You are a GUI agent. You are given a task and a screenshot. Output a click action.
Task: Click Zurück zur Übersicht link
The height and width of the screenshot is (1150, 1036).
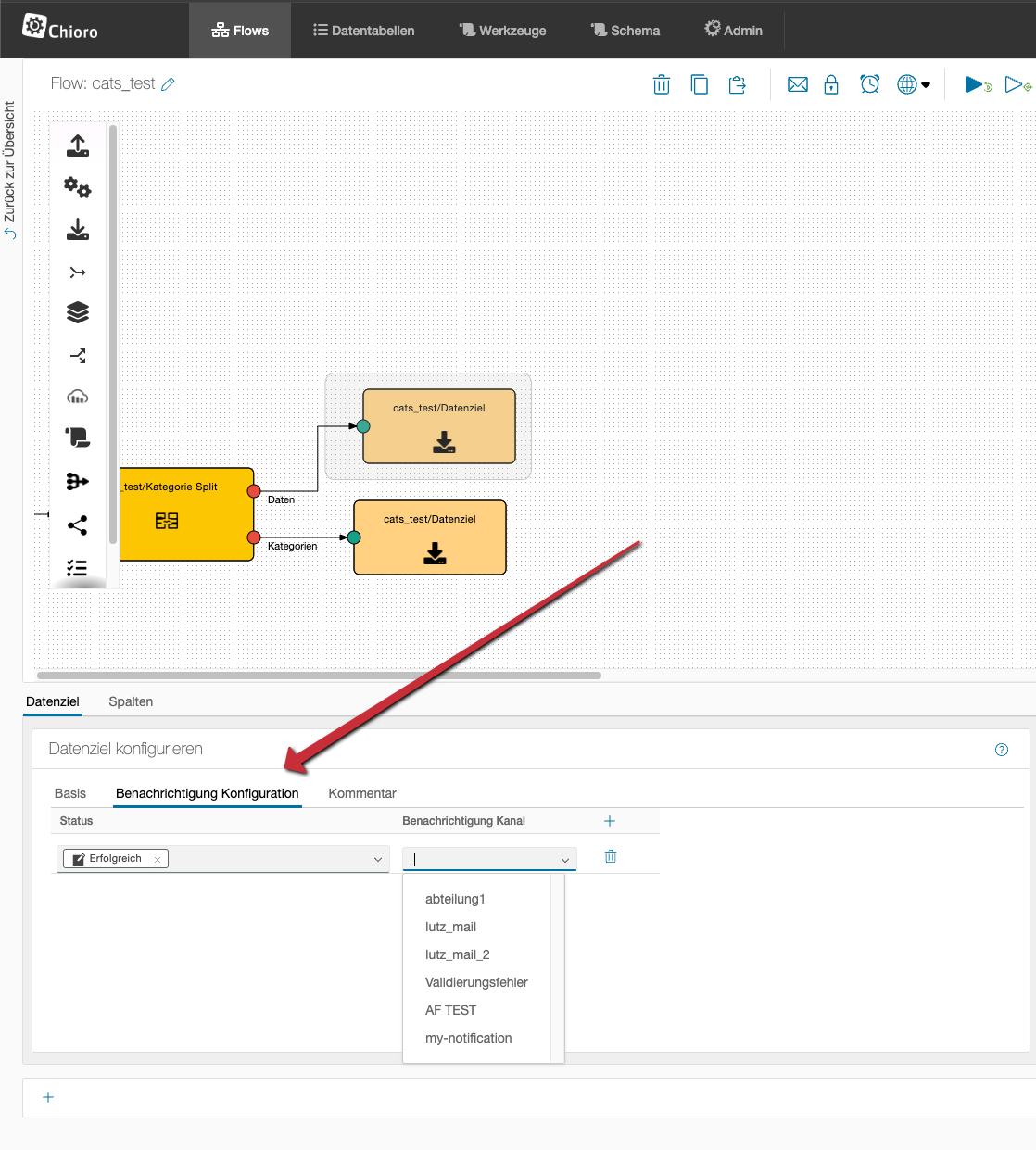[10, 169]
